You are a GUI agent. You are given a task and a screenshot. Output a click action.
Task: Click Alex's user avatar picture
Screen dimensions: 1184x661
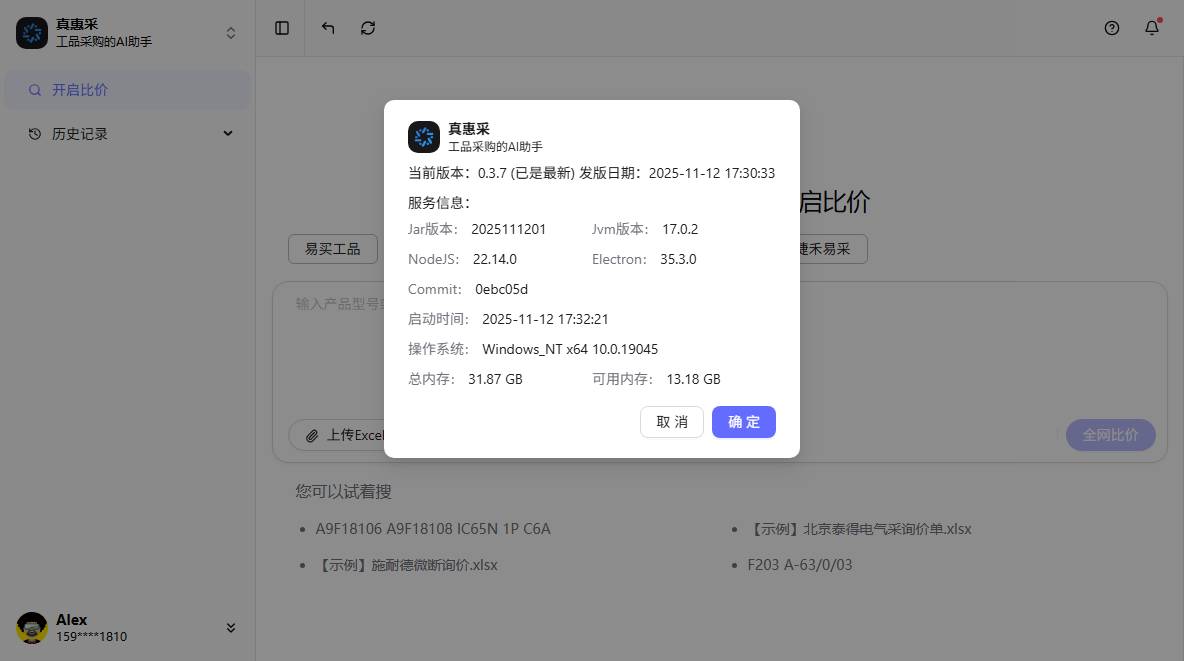click(x=32, y=628)
